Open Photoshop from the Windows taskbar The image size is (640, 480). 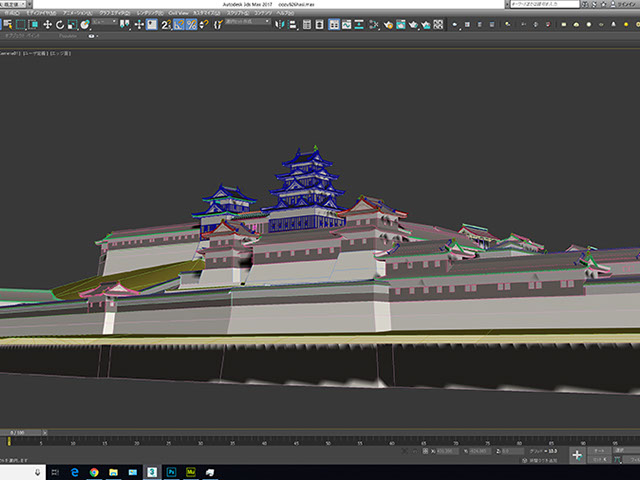(172, 471)
